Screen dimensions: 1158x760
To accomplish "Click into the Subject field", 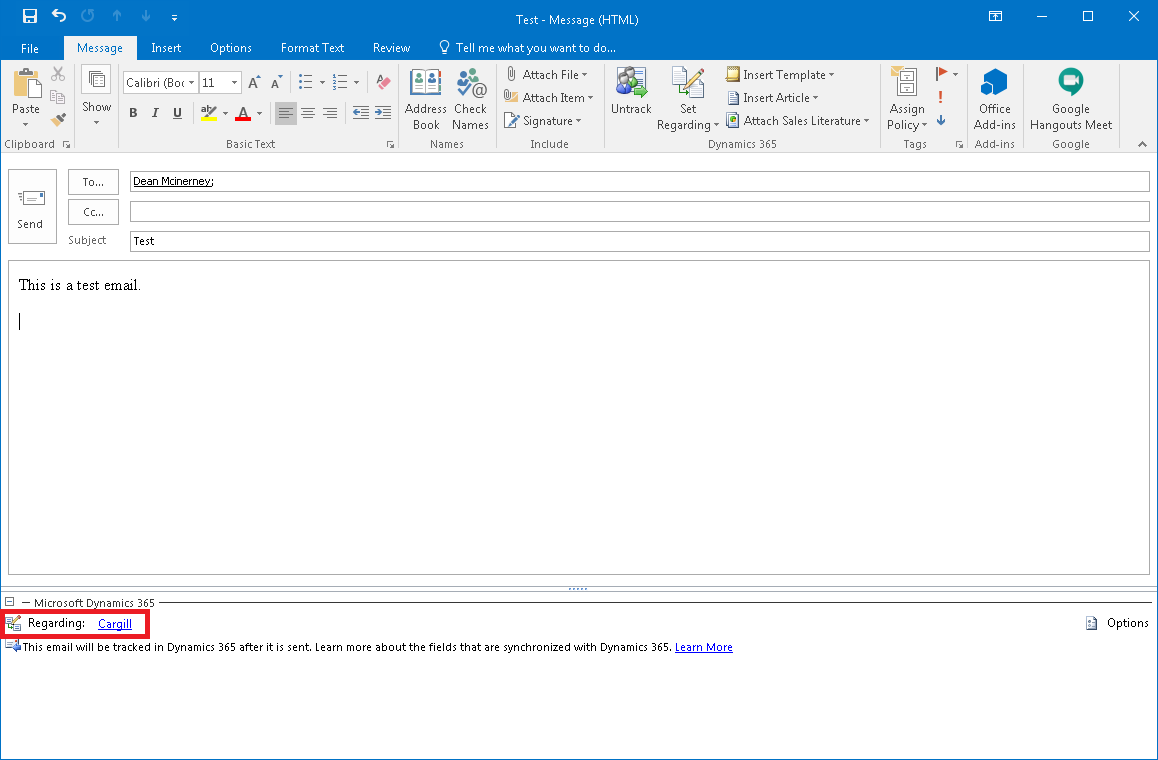I will pyautogui.click(x=639, y=241).
